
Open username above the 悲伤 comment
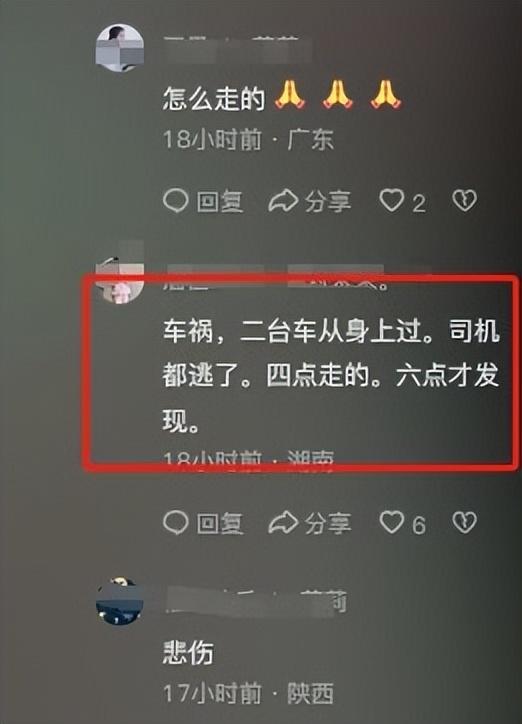(x=255, y=601)
